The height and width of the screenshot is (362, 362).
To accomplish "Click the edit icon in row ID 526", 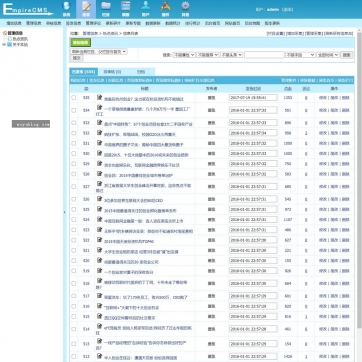I will [x=99, y=199].
